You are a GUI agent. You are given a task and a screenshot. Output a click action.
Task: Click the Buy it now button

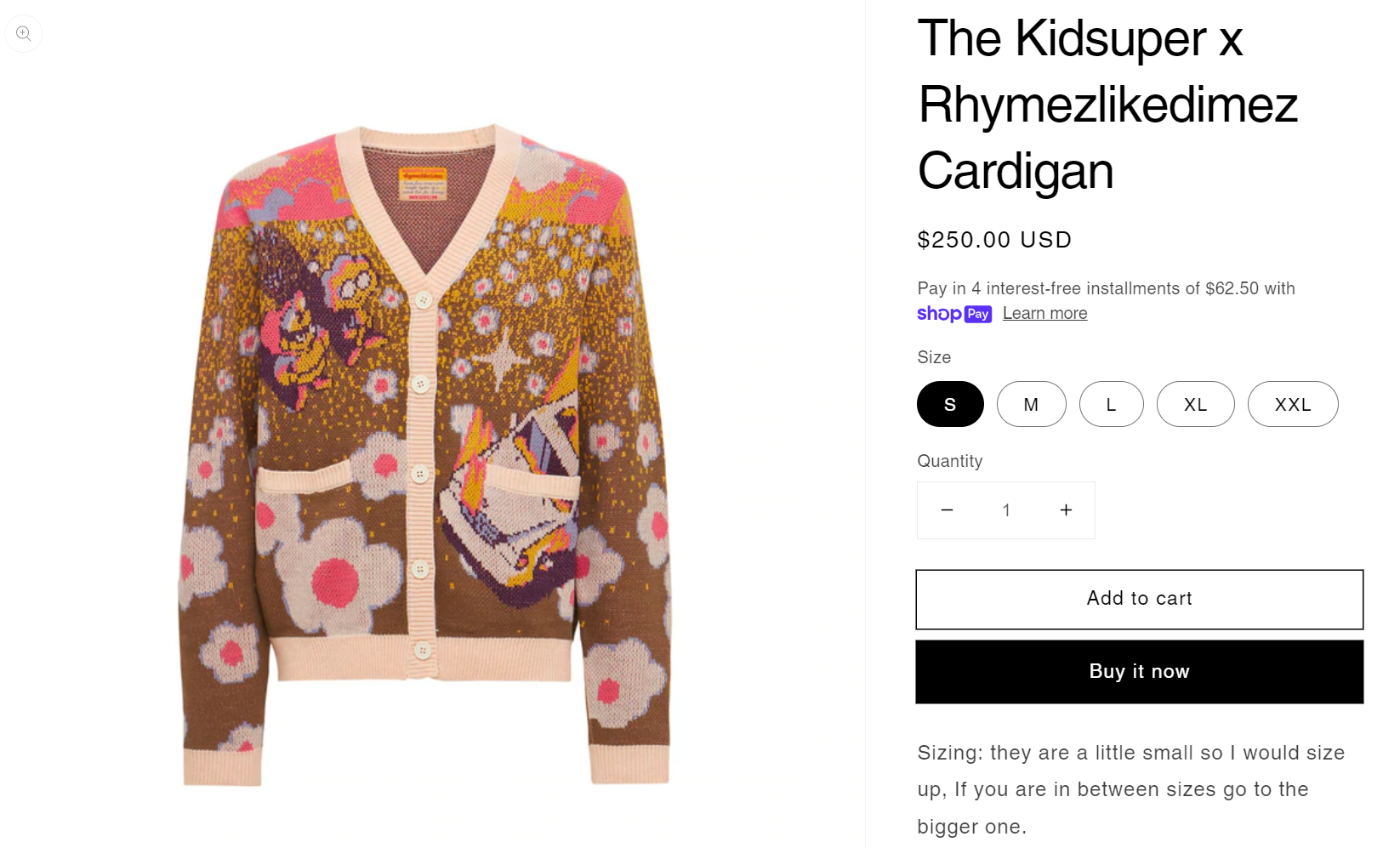(1139, 672)
